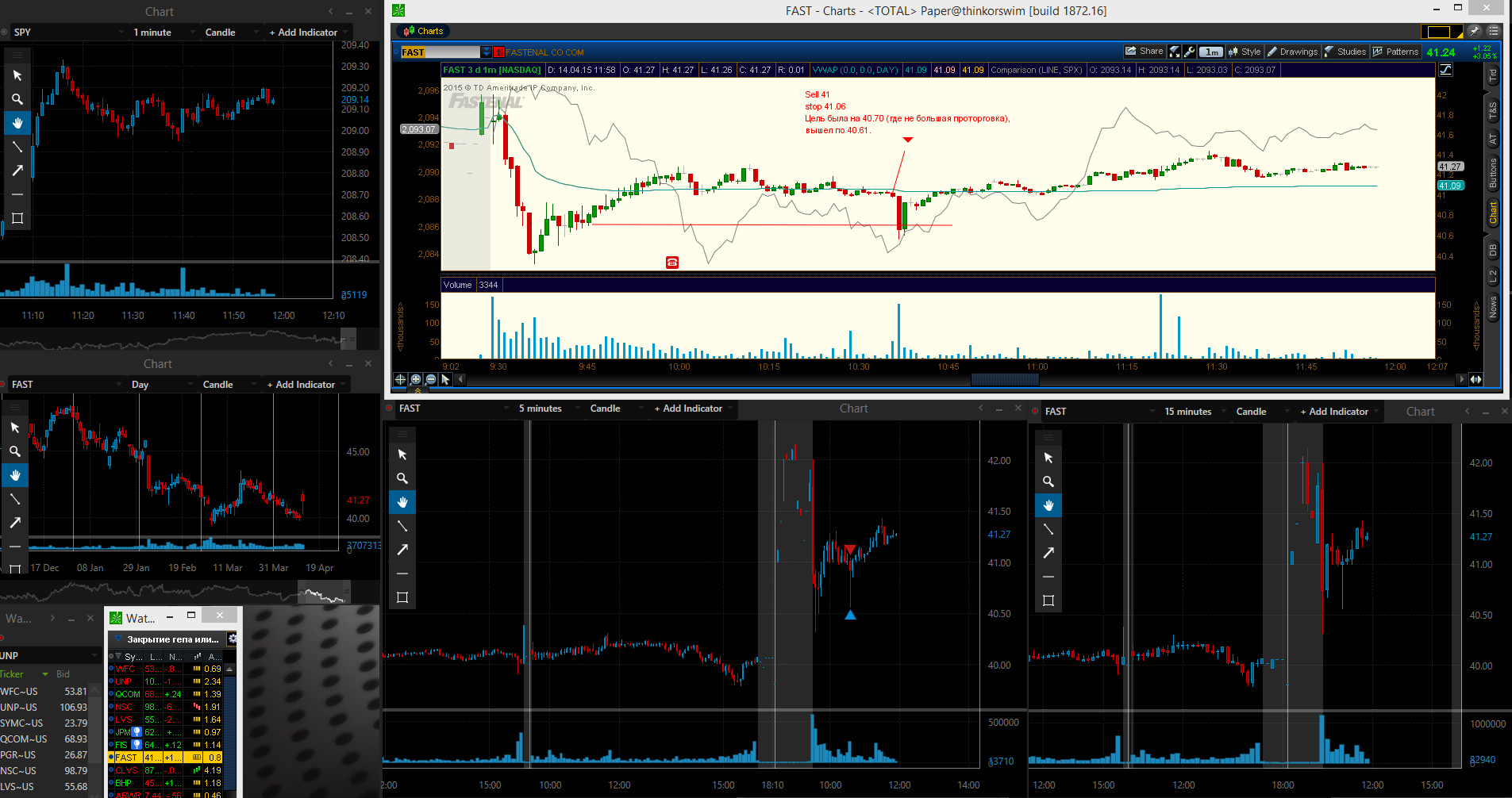Click the red phone icon on the FAST chart

point(672,263)
